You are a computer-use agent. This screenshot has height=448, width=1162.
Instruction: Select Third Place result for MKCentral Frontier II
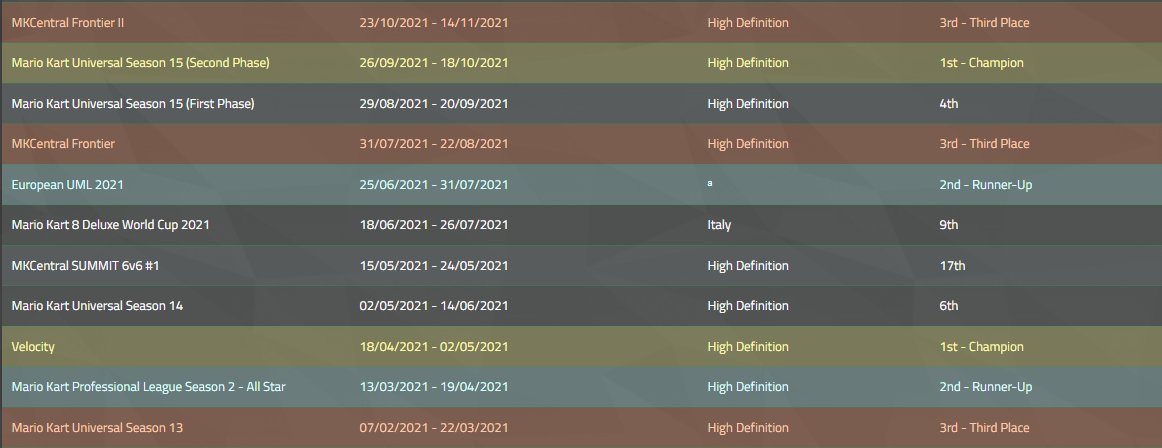click(x=984, y=23)
